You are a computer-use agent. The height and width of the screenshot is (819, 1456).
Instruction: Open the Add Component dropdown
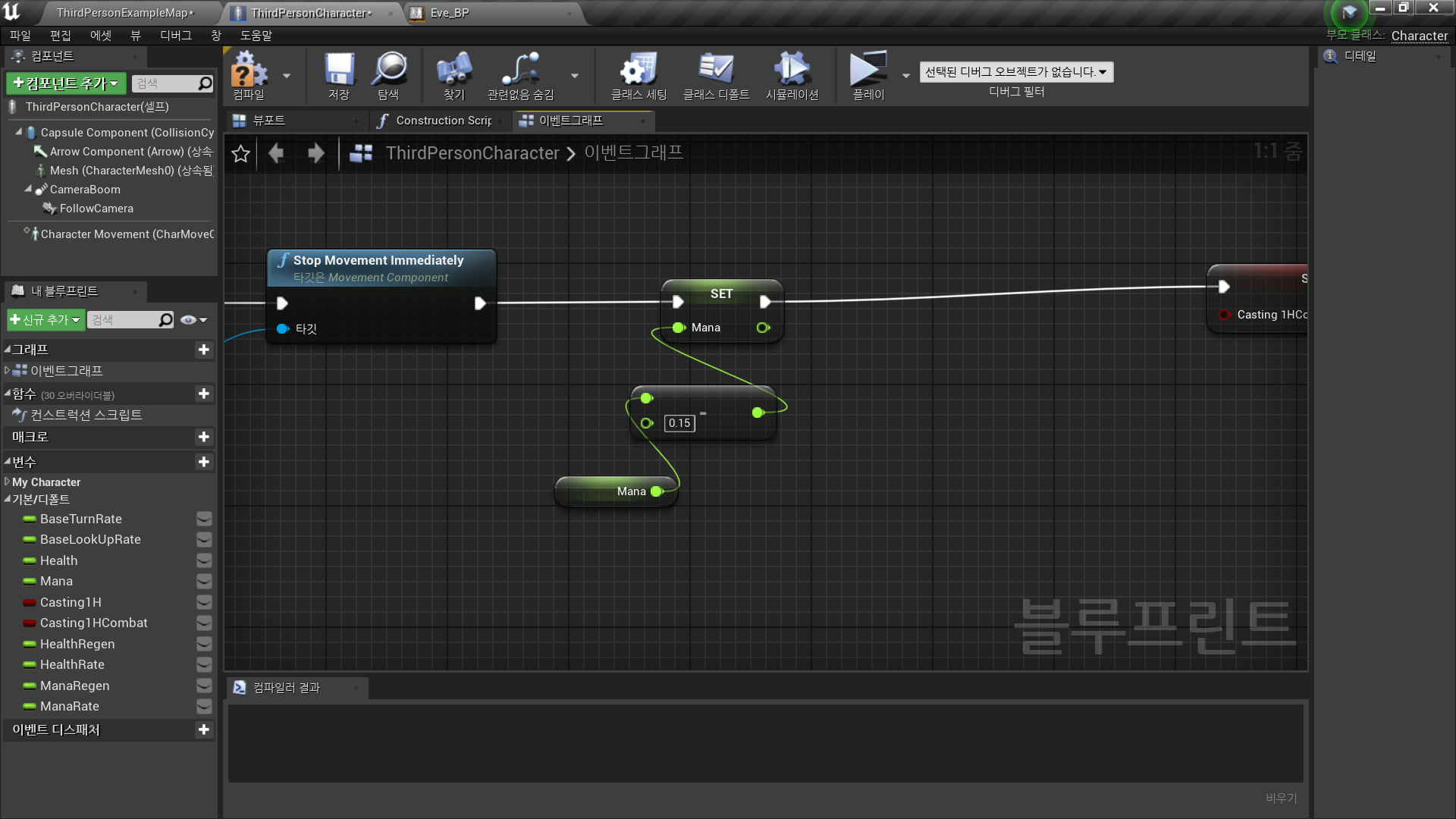tap(66, 83)
